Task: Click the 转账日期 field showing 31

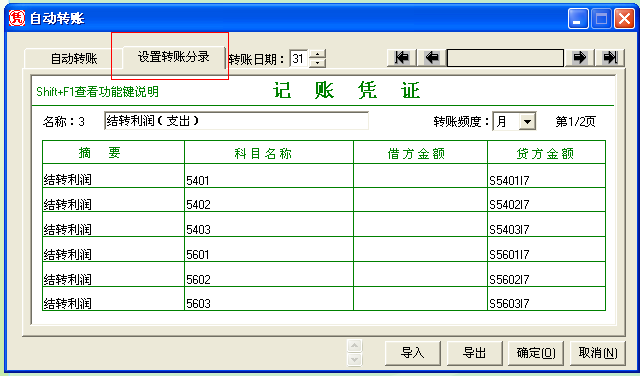Action: pyautogui.click(x=299, y=58)
